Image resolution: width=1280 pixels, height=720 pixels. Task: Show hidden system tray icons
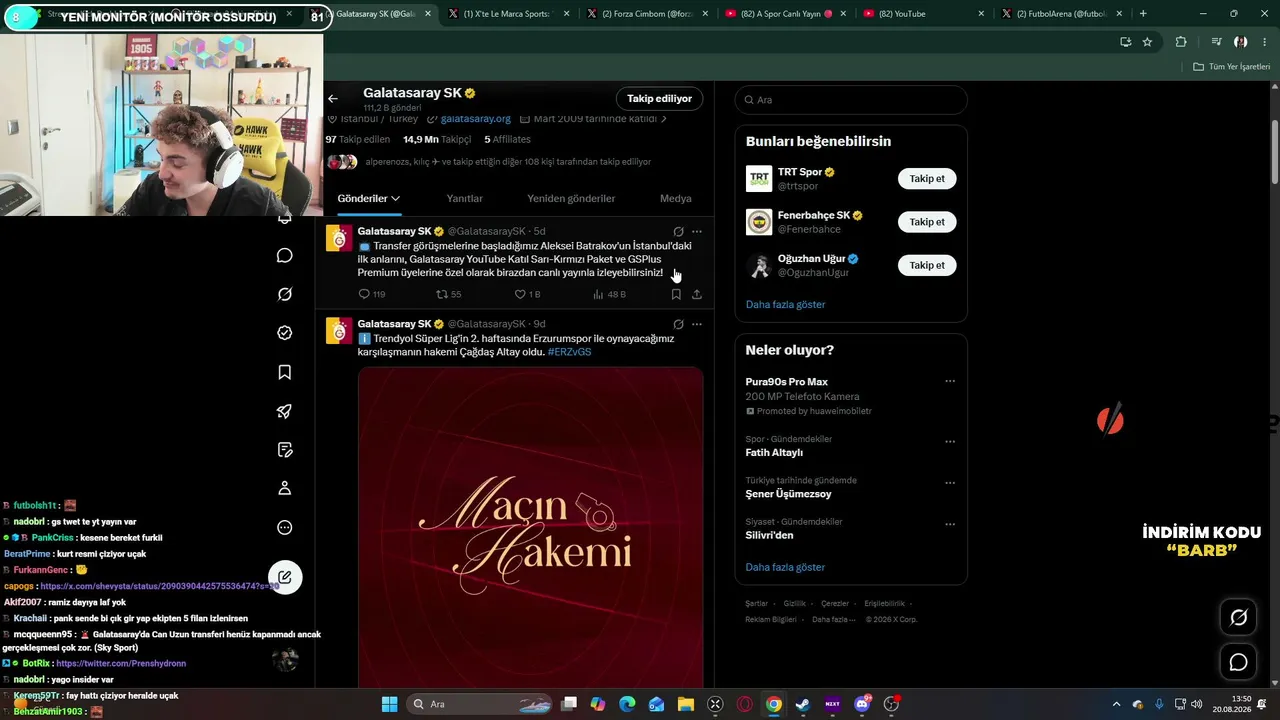pos(1116,704)
